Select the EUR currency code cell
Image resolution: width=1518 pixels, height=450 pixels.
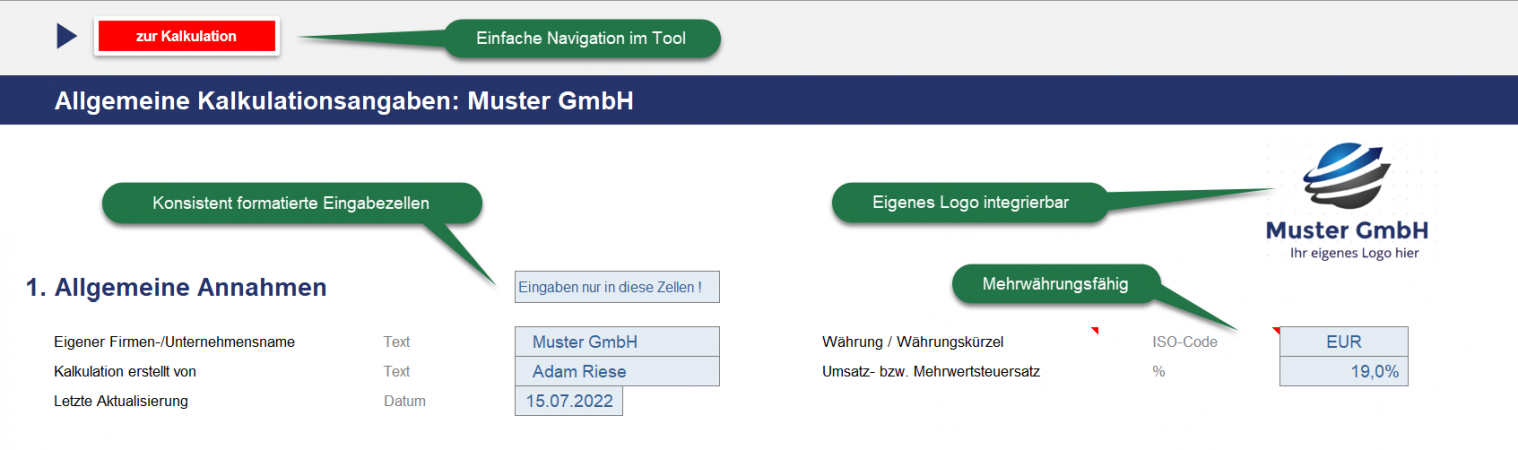coord(1343,342)
